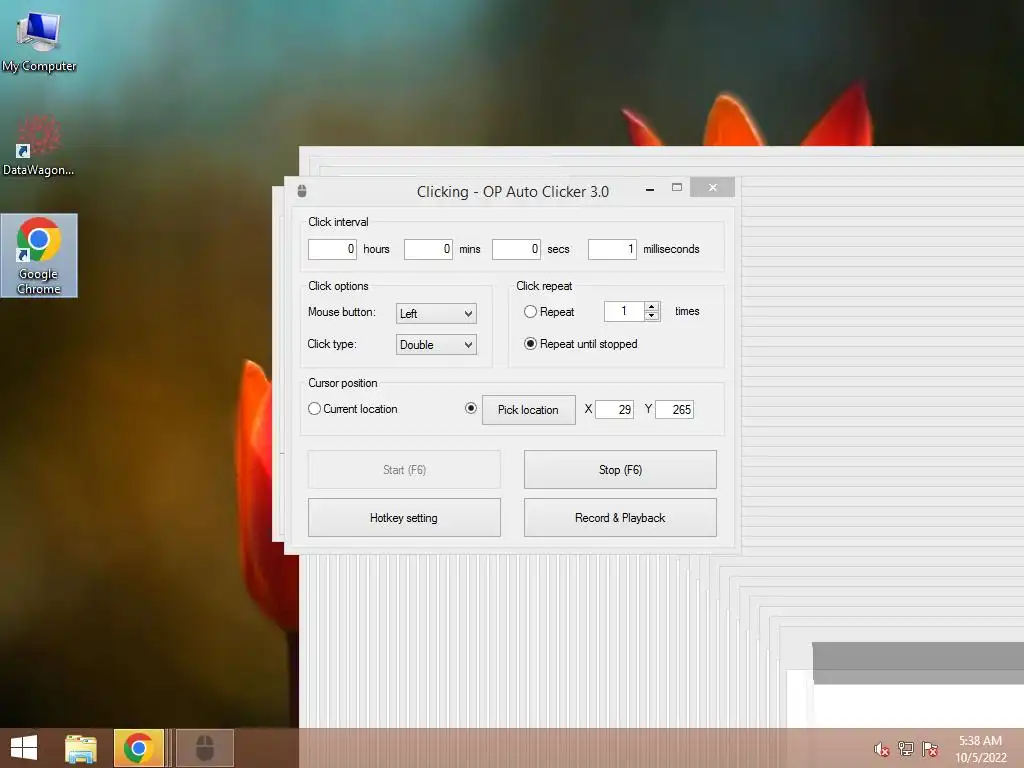Open File Explorer from the taskbar
Screen dimensions: 1024x768
pyautogui.click(x=81, y=748)
